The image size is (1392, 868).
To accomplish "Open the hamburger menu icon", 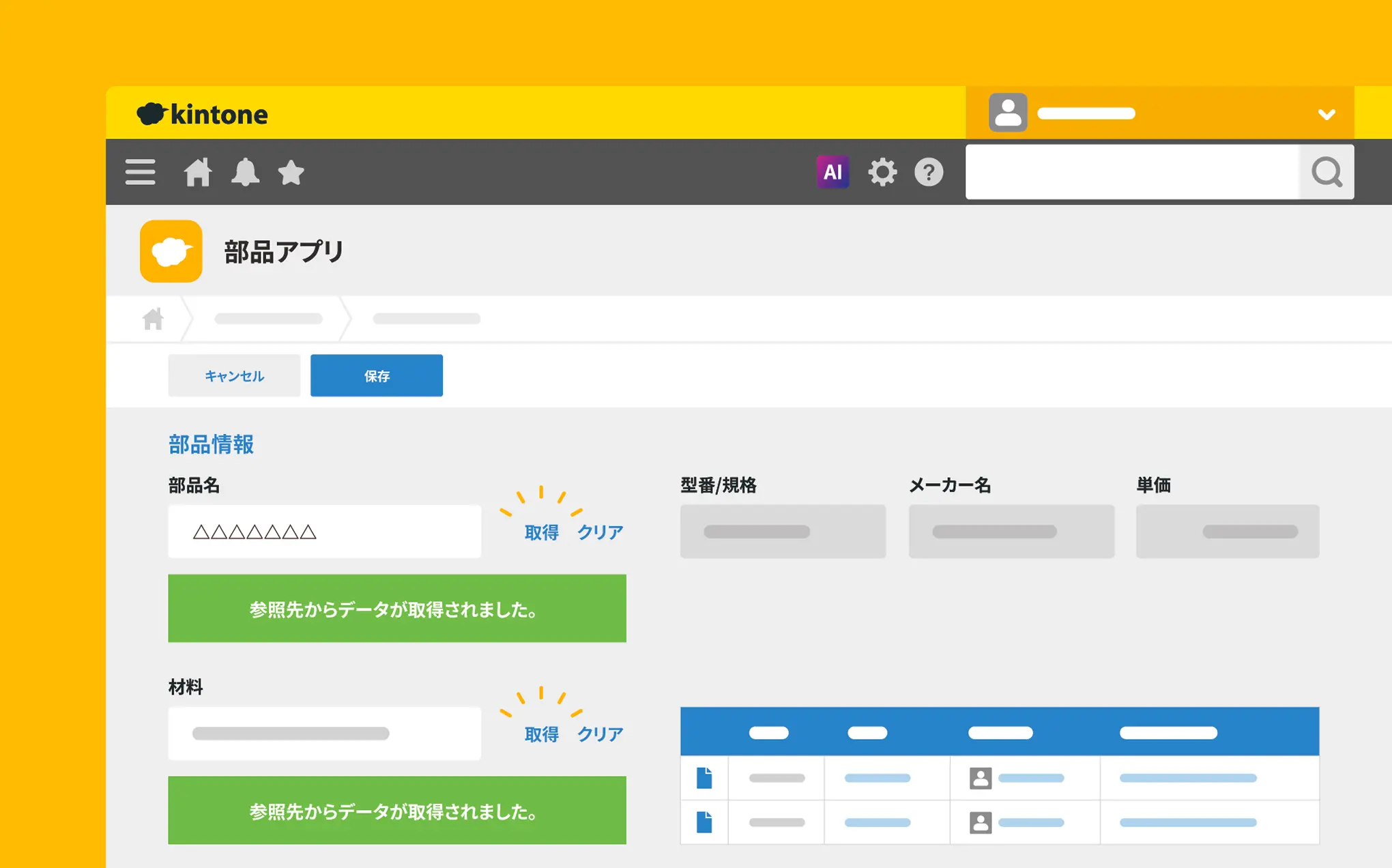I will click(140, 172).
